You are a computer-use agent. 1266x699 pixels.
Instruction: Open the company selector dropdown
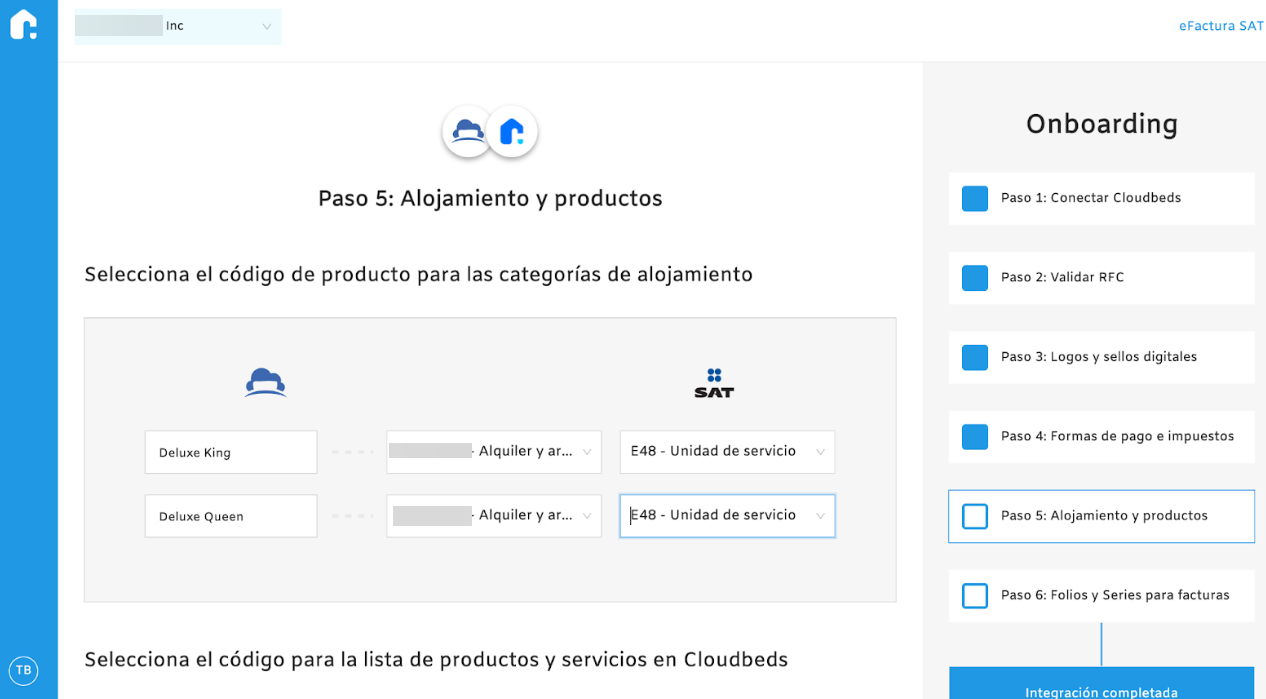178,26
